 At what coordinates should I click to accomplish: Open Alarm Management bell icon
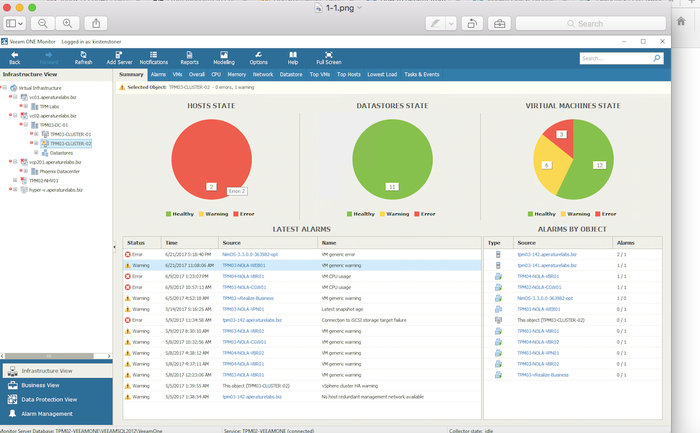pos(12,413)
